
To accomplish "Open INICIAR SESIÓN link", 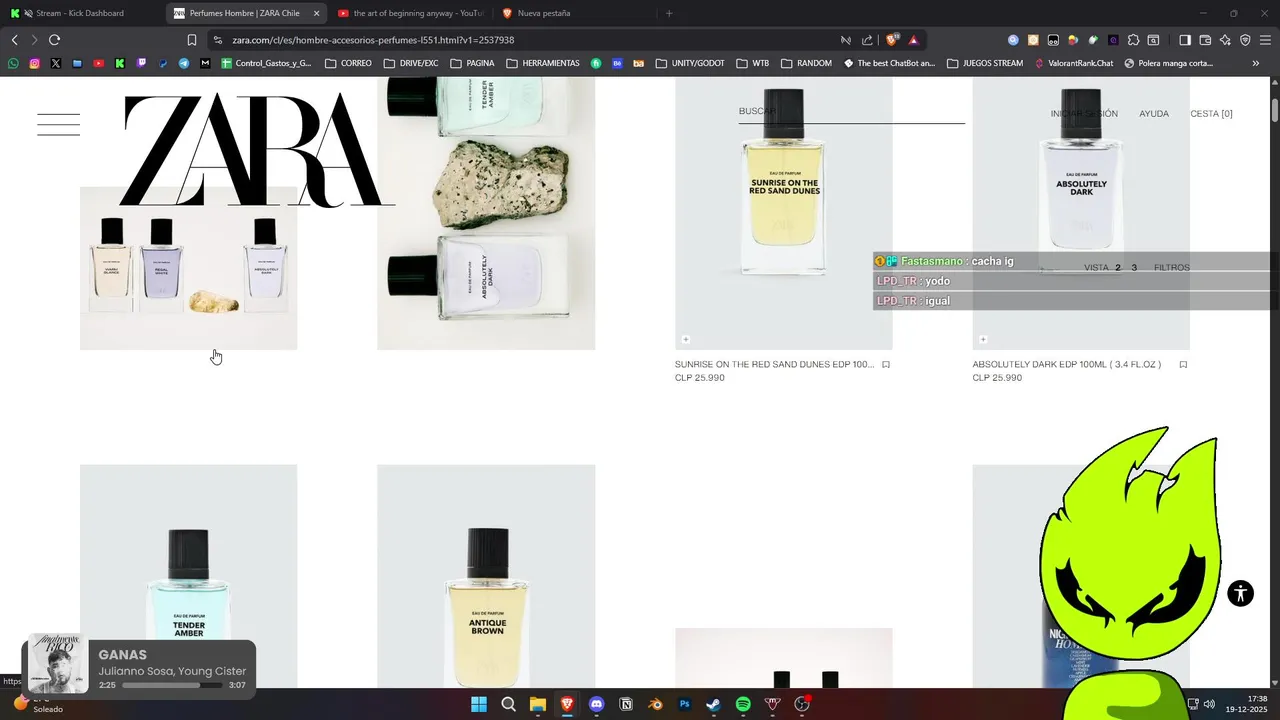I will 1084,114.
